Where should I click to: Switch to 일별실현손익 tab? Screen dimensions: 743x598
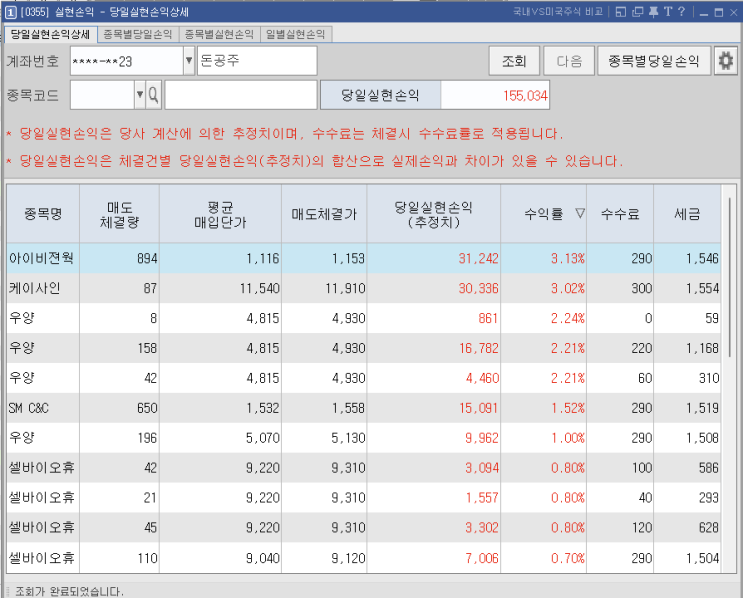pyautogui.click(x=296, y=34)
